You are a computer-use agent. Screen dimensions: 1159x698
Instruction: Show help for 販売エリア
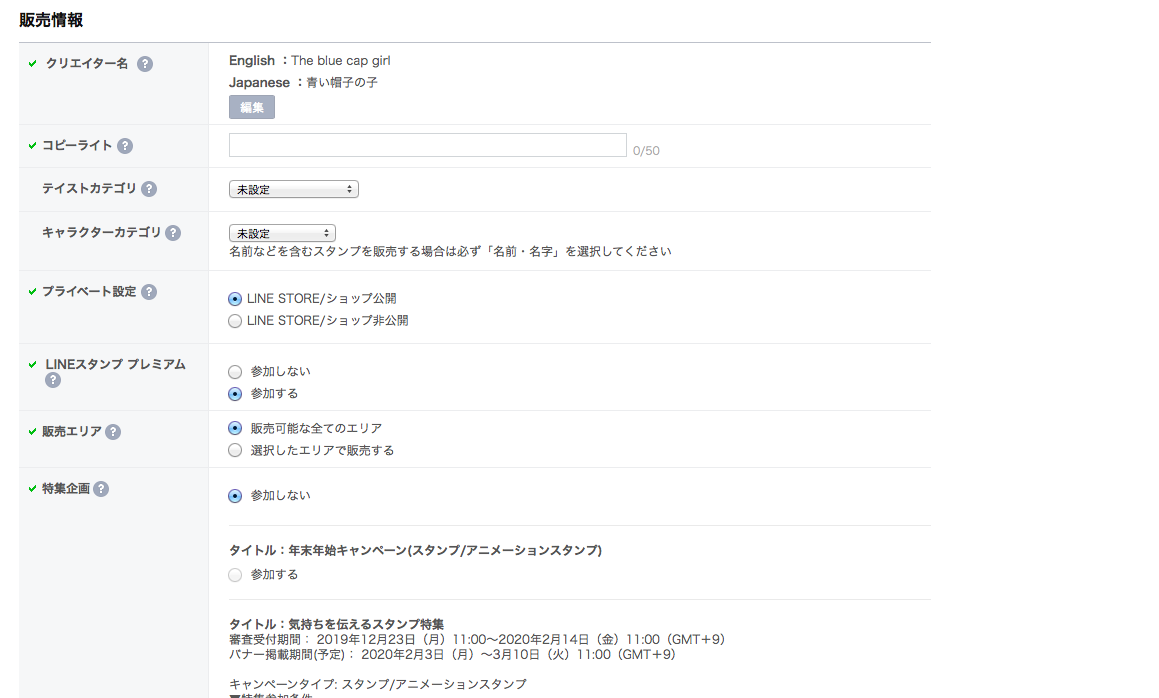click(113, 432)
